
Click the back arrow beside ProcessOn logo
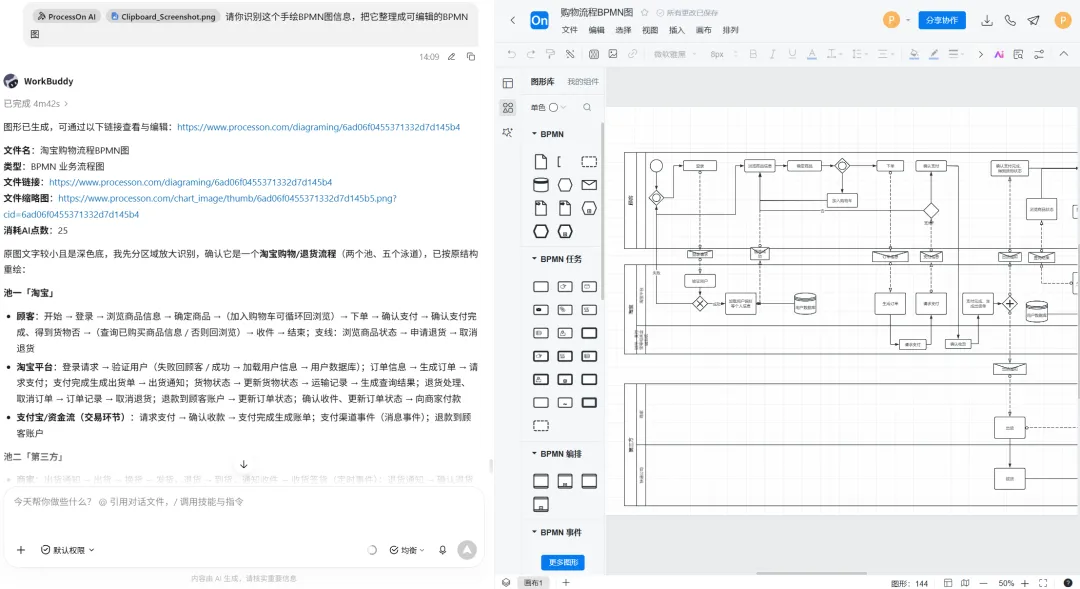pyautogui.click(x=512, y=20)
